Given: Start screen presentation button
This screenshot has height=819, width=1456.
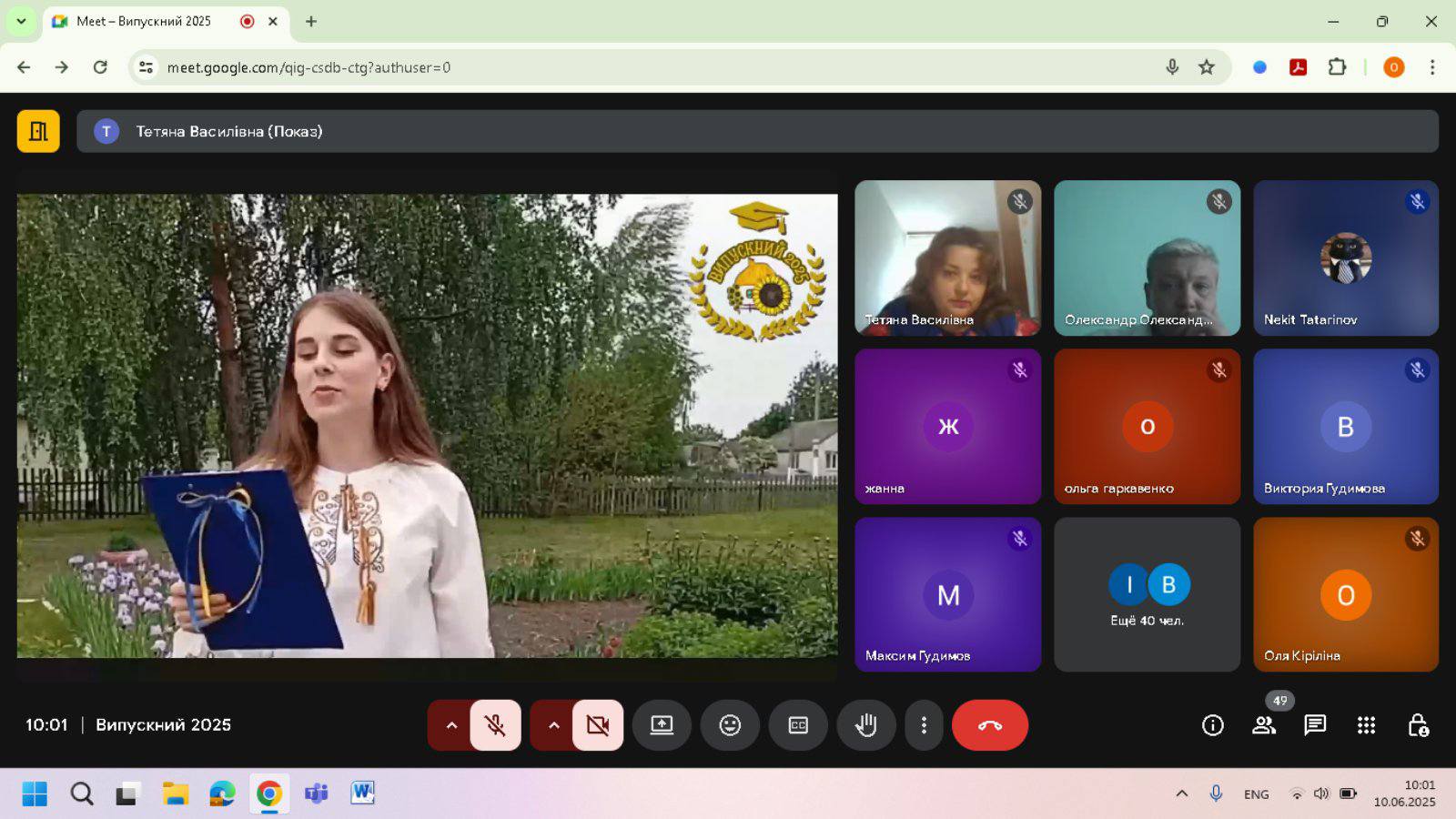Looking at the screenshot, I should tap(662, 725).
